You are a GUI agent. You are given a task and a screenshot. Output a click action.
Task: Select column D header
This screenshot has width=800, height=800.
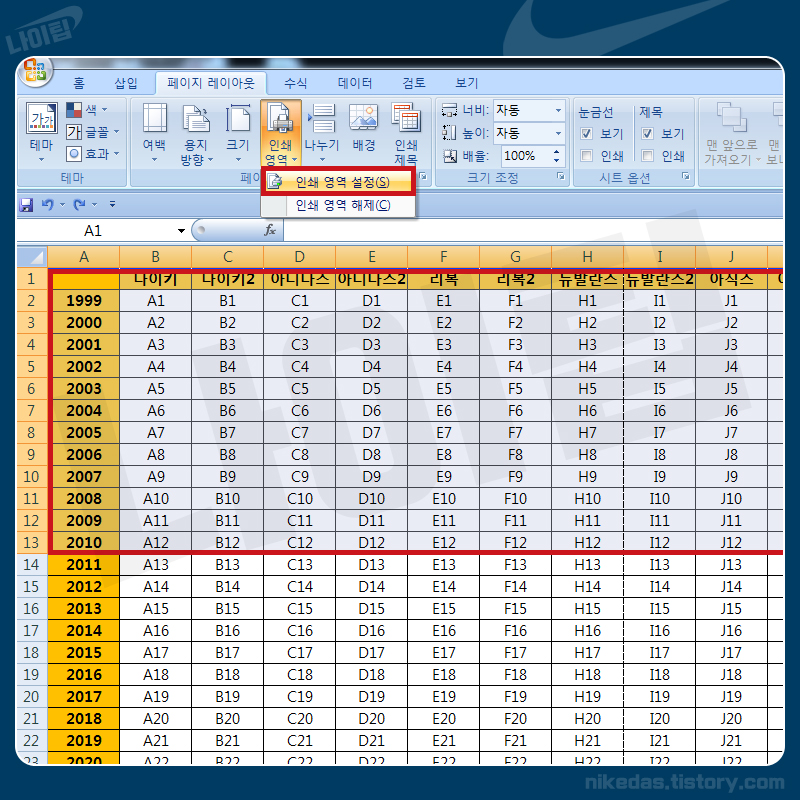click(299, 257)
